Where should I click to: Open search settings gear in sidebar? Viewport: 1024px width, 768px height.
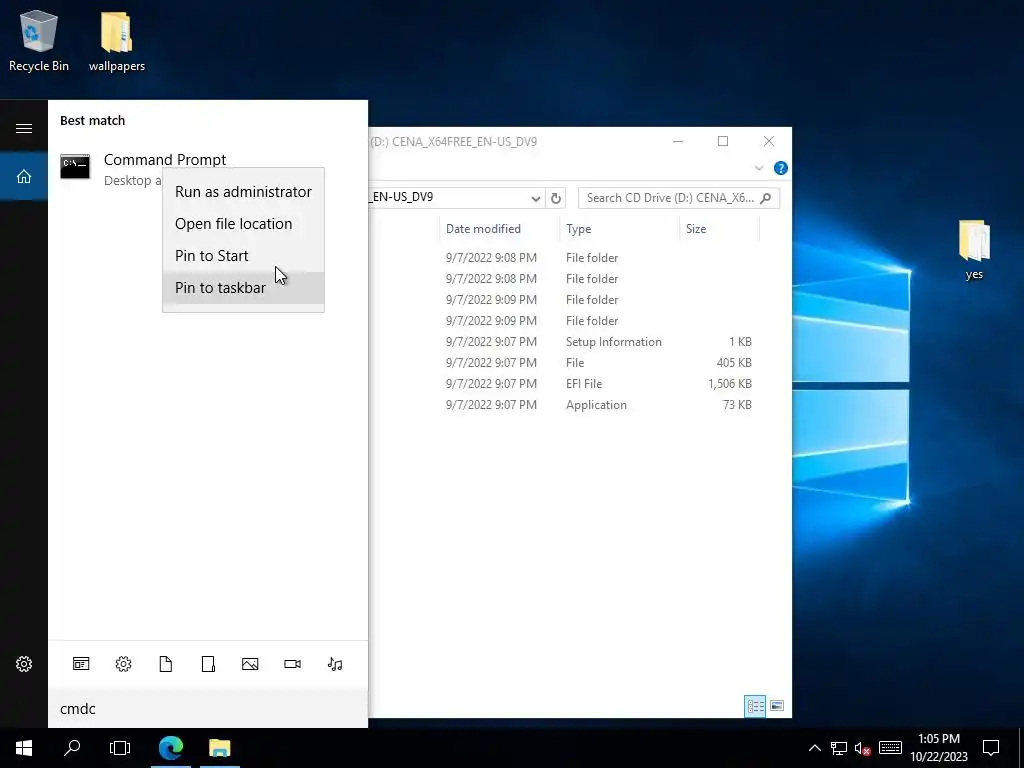coord(24,664)
